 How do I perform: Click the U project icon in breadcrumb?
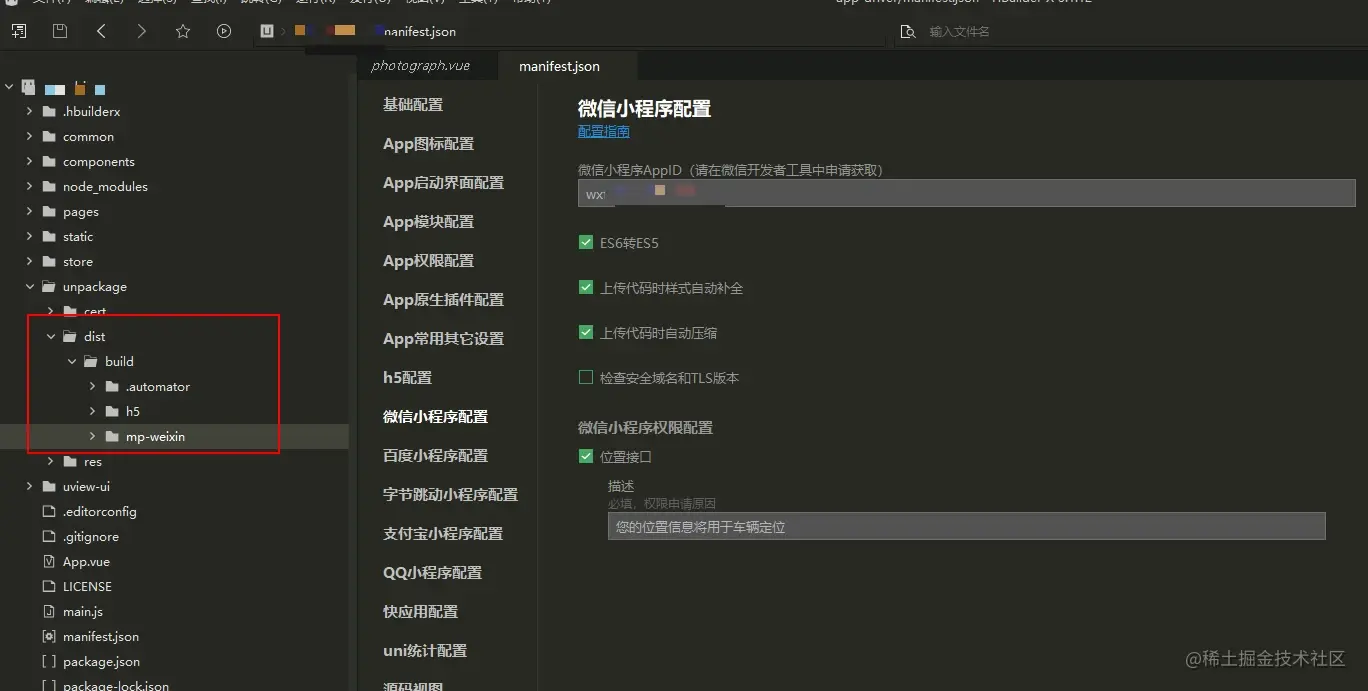(x=267, y=31)
